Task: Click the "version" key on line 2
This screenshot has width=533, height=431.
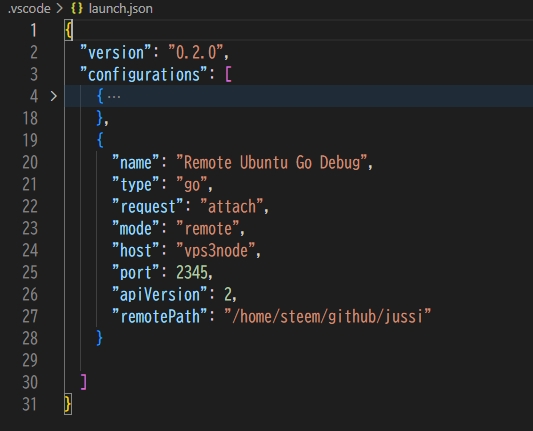Action: 116,52
